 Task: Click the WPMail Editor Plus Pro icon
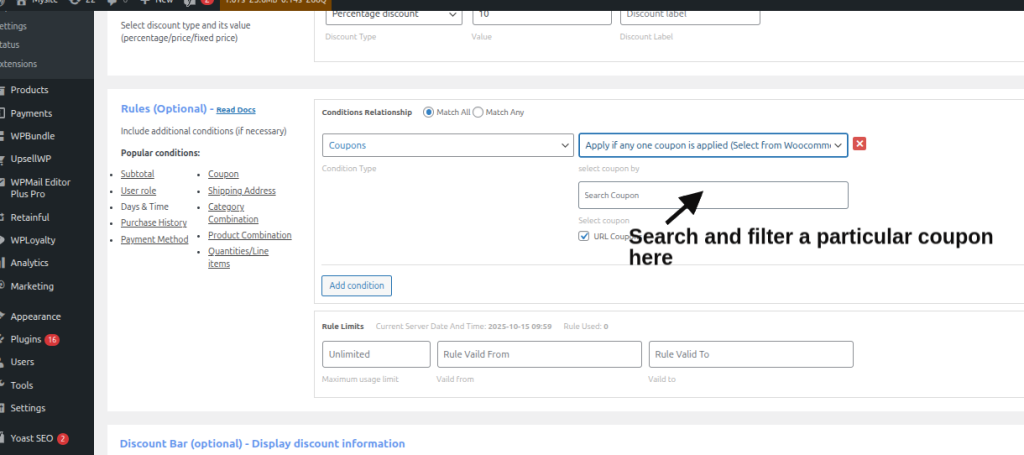tap(3, 182)
